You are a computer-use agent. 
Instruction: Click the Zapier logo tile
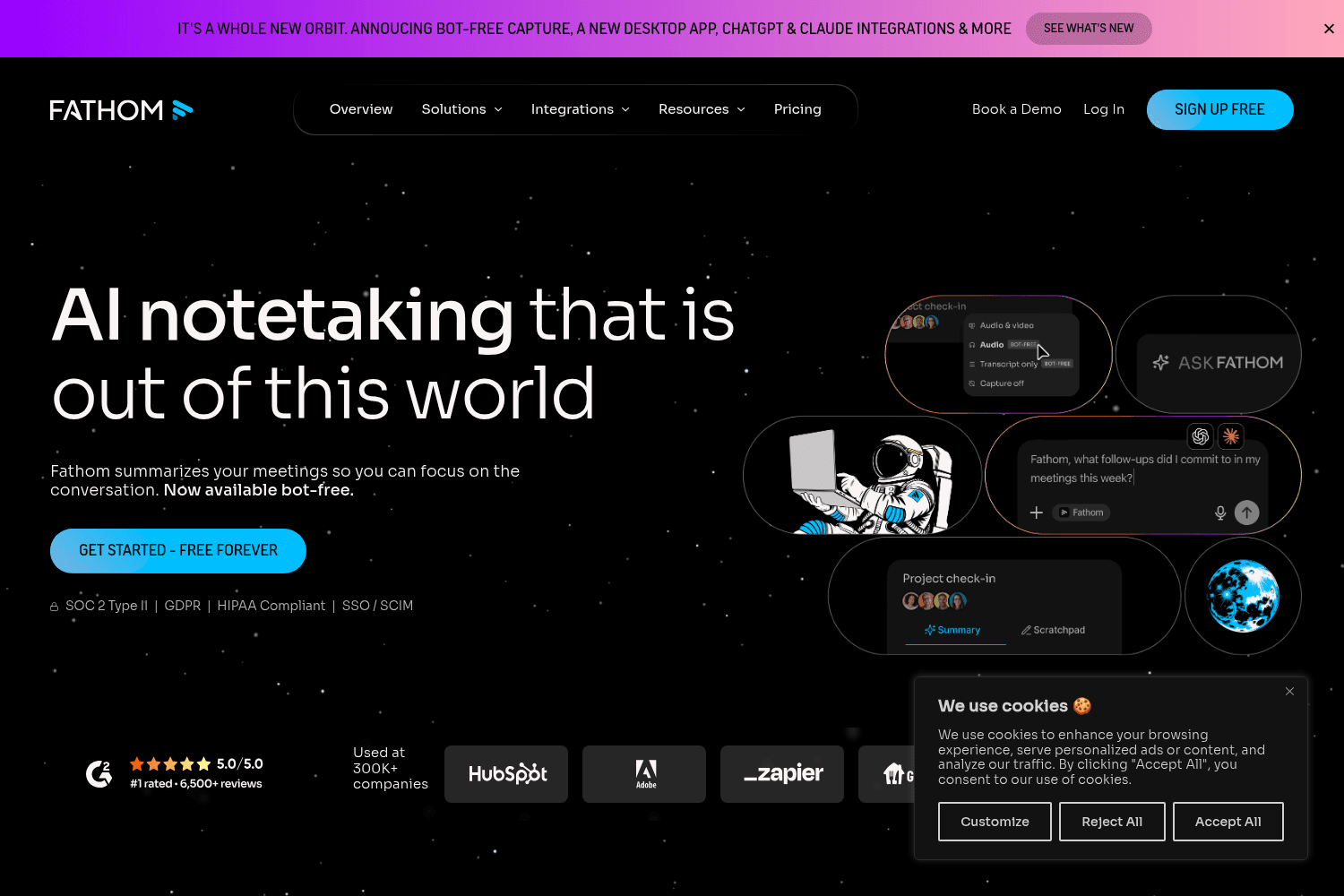(782, 774)
